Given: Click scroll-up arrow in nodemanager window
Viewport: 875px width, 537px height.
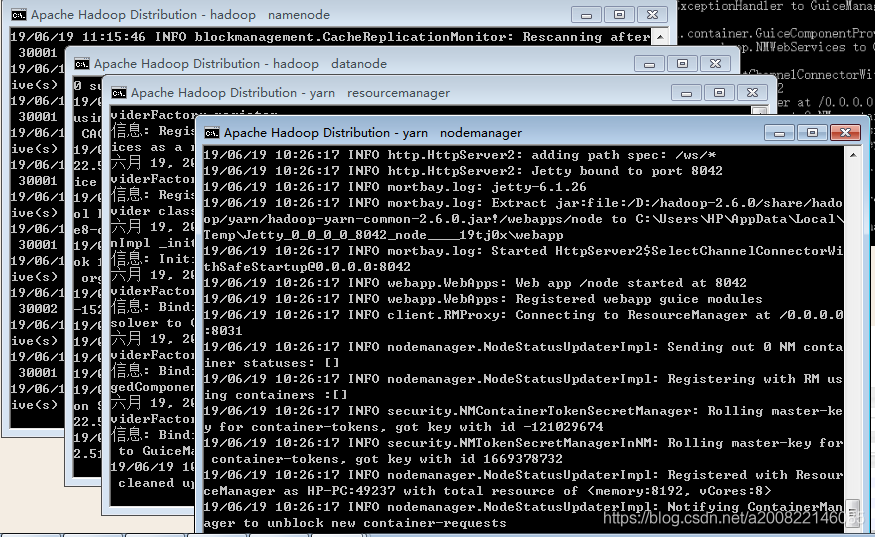Looking at the screenshot, I should (853, 155).
